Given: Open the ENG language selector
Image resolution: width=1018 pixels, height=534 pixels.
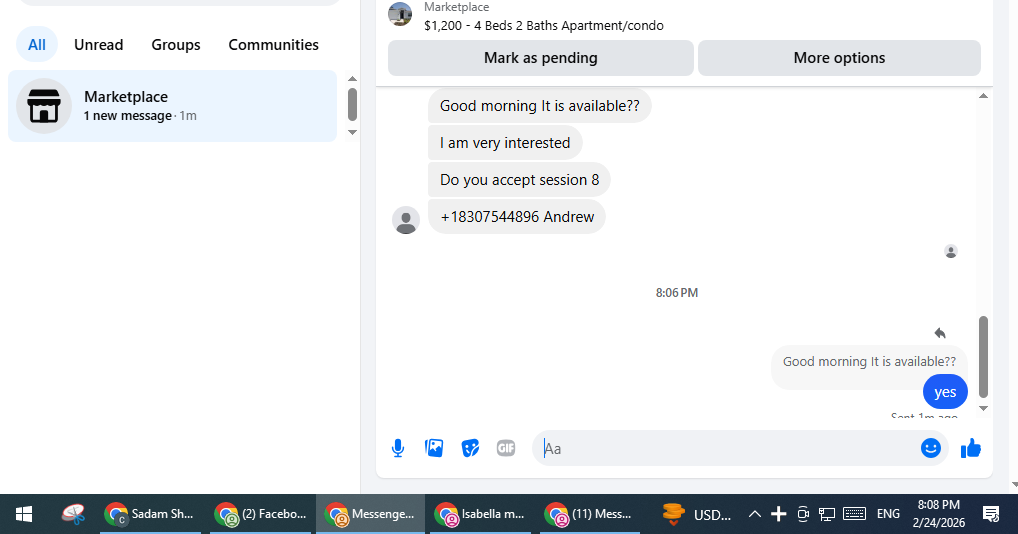Looking at the screenshot, I should [888, 514].
